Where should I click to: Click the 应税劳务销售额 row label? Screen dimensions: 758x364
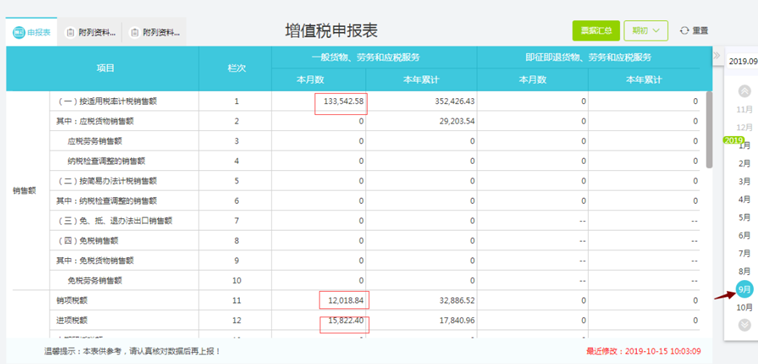(95, 141)
